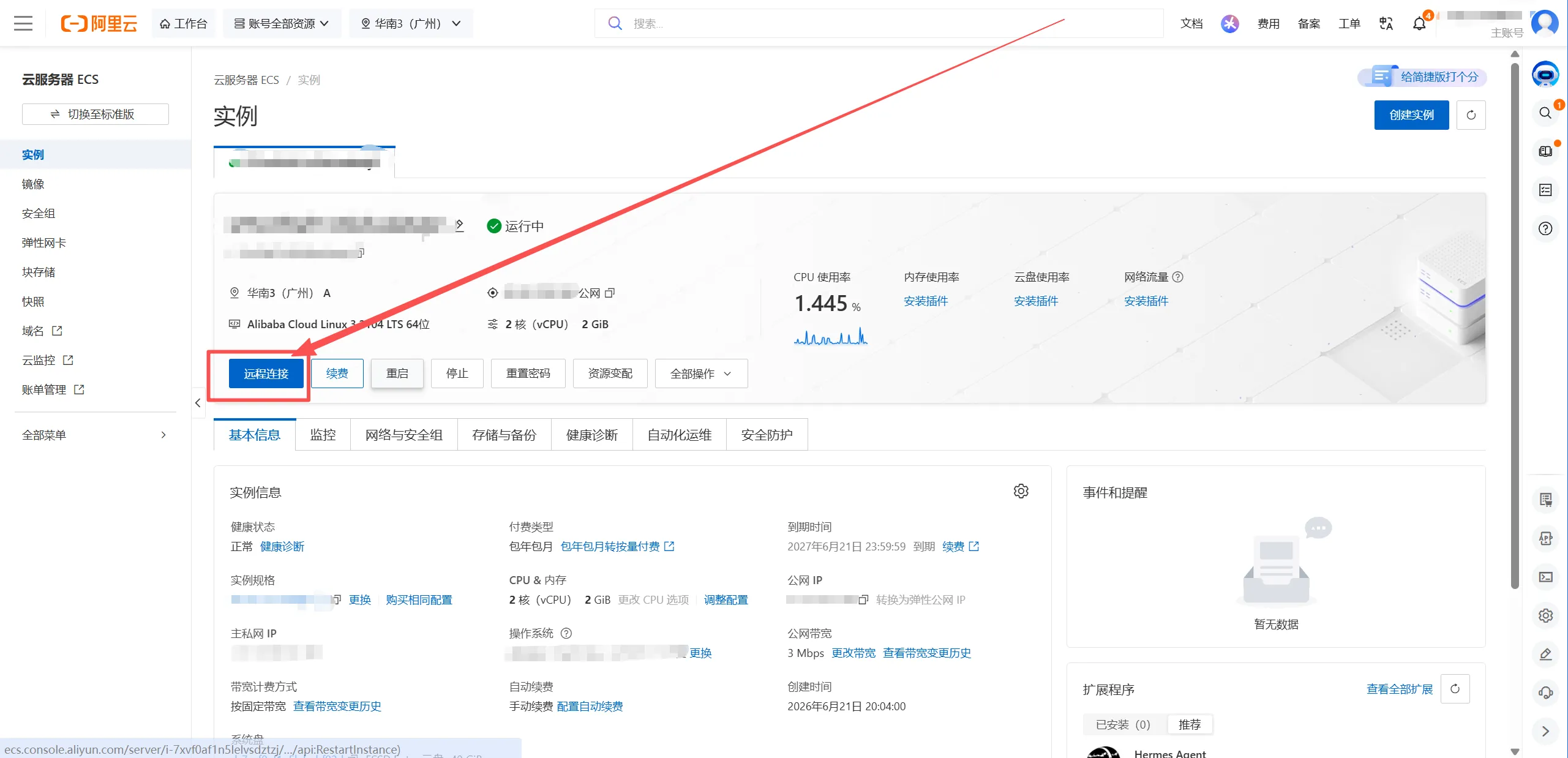Open 云监控 external link
This screenshot has width=1568, height=758.
tap(48, 361)
